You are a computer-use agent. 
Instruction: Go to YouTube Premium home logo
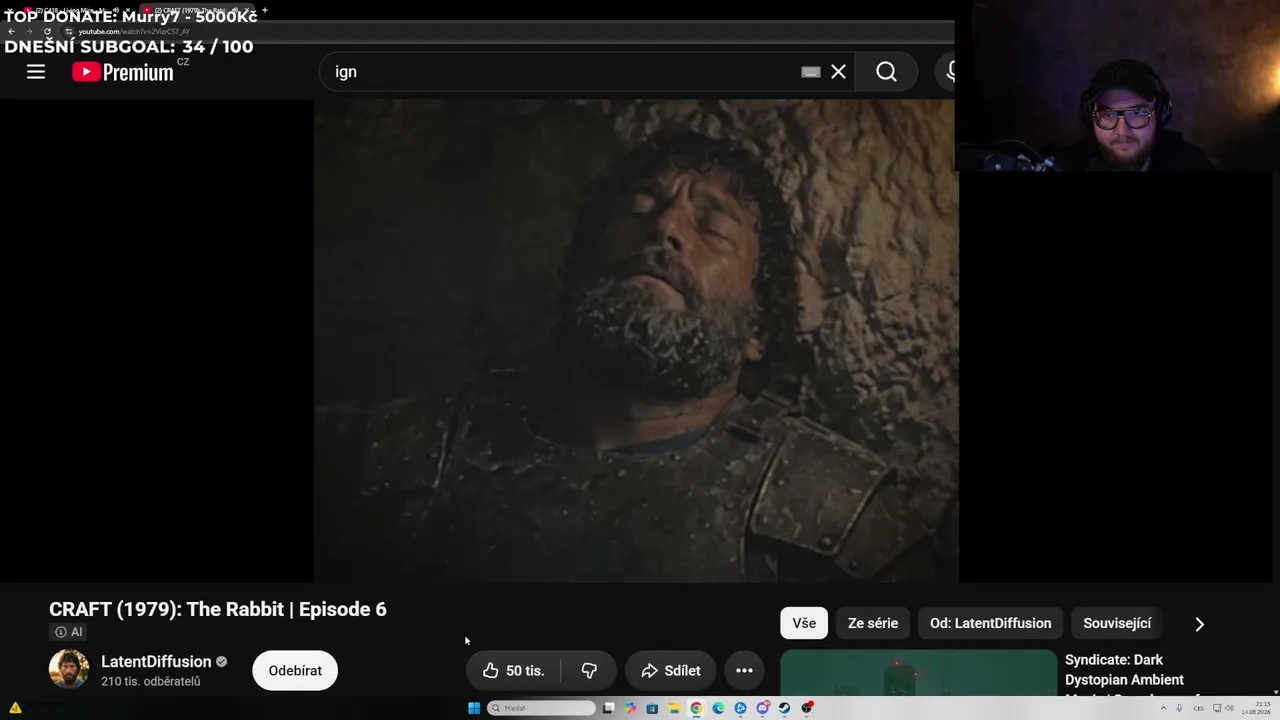[x=123, y=72]
